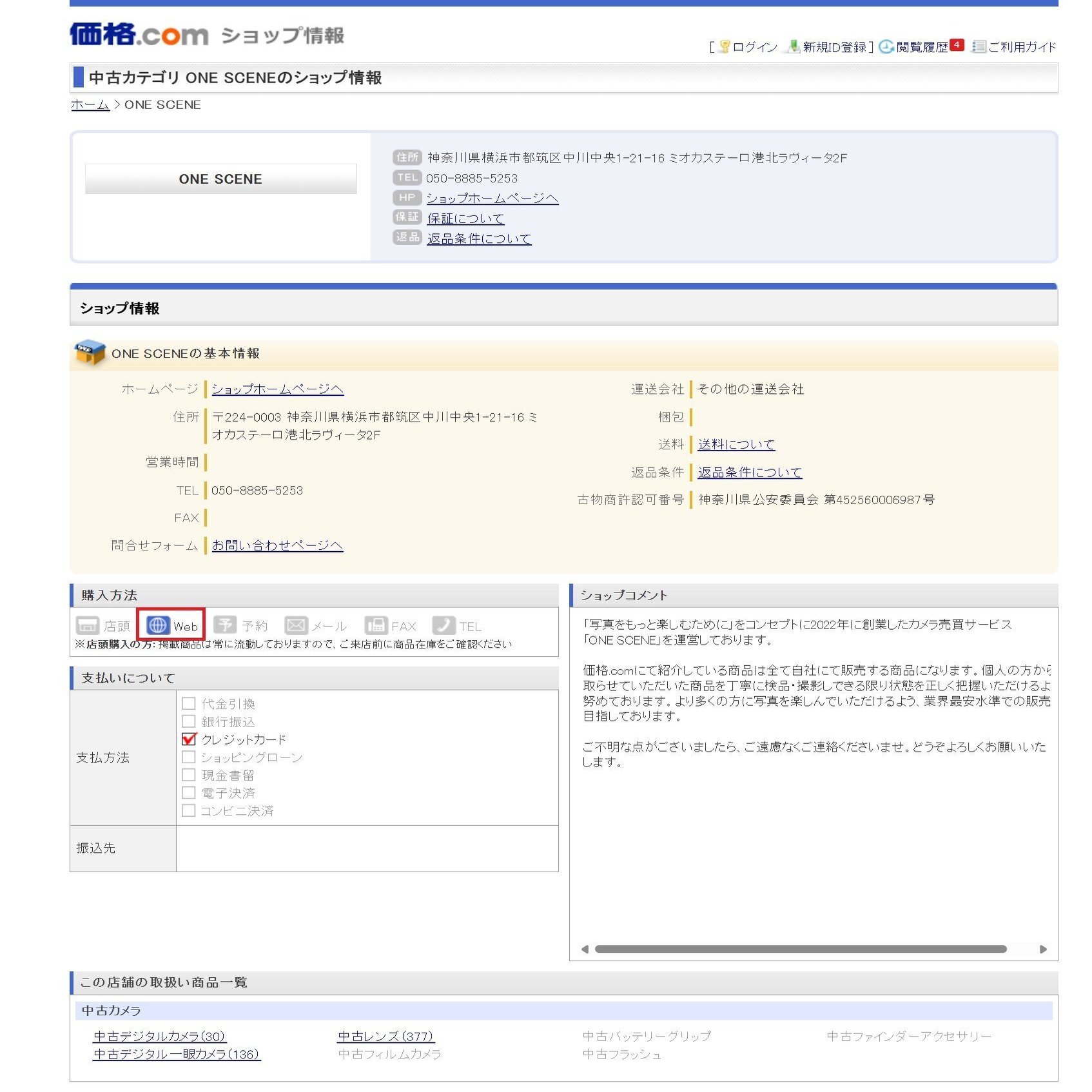Click the TEL badge in the header card

(407, 177)
